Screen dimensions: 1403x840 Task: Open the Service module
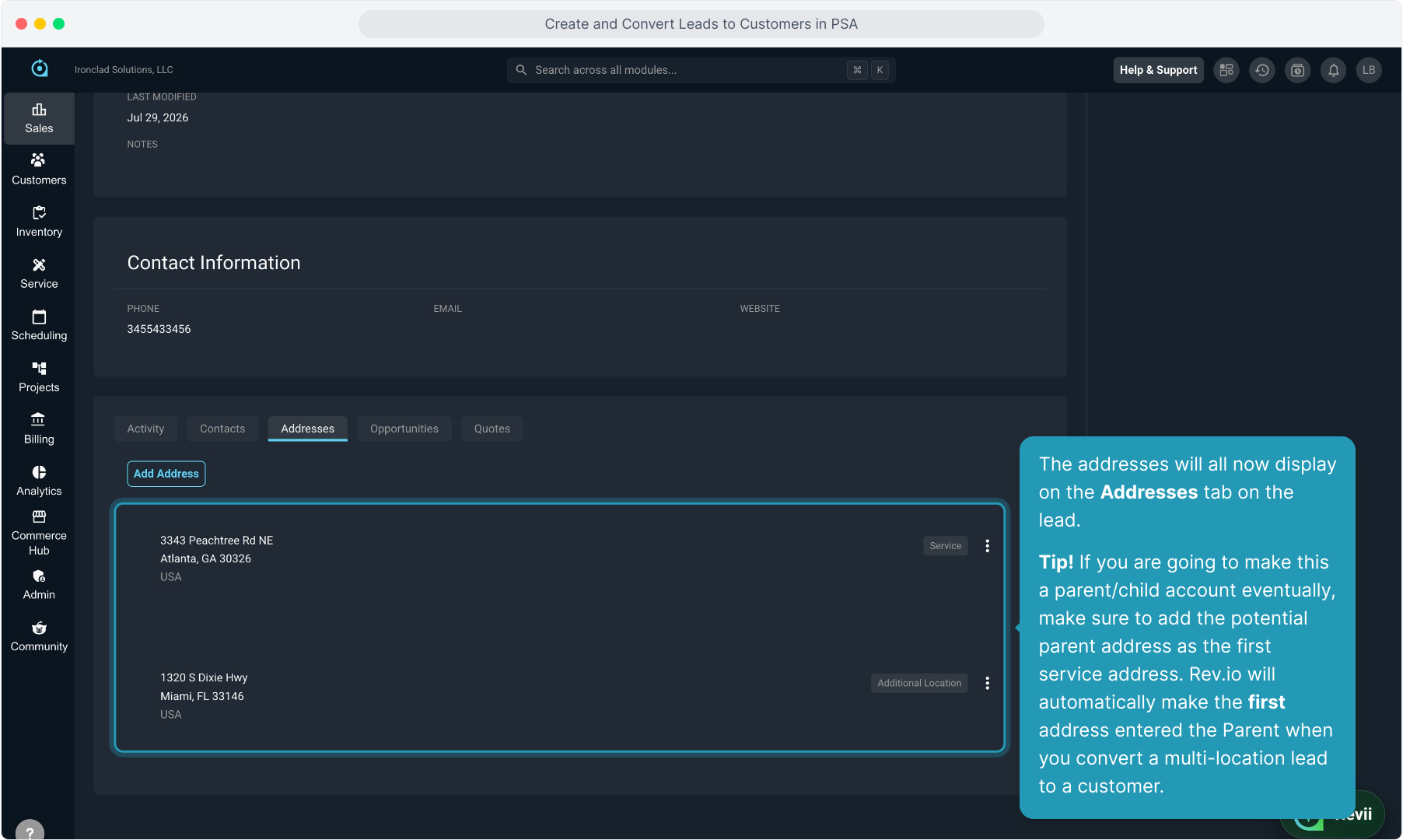click(x=39, y=274)
